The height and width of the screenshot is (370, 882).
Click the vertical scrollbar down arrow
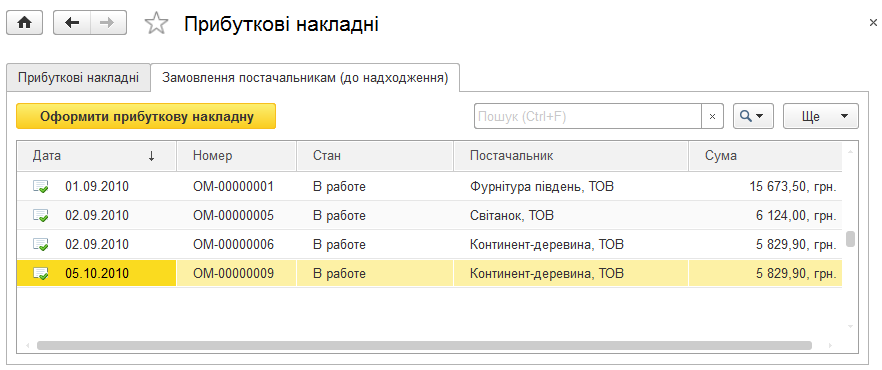tap(850, 327)
